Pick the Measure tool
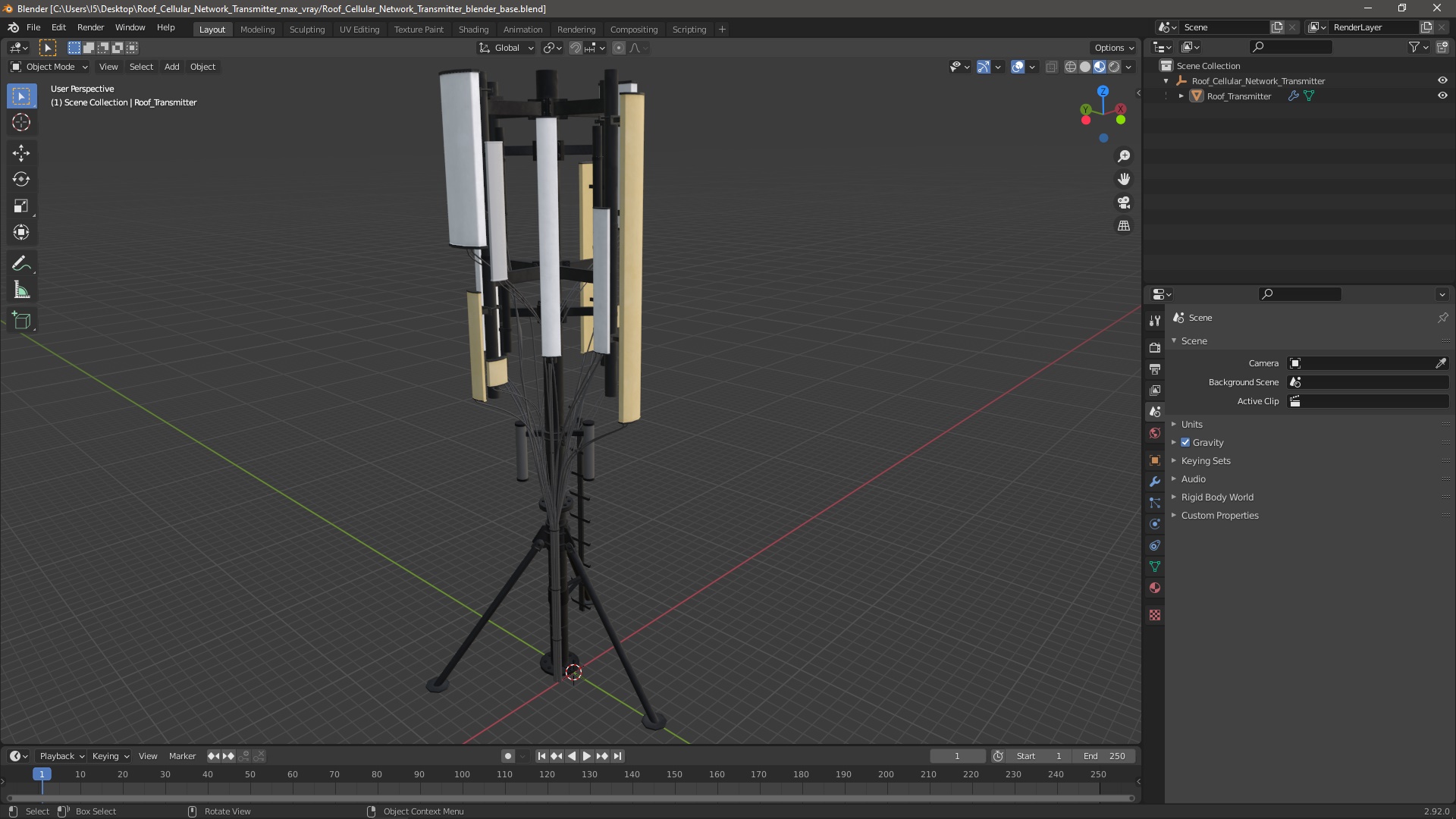This screenshot has height=819, width=1456. click(21, 290)
